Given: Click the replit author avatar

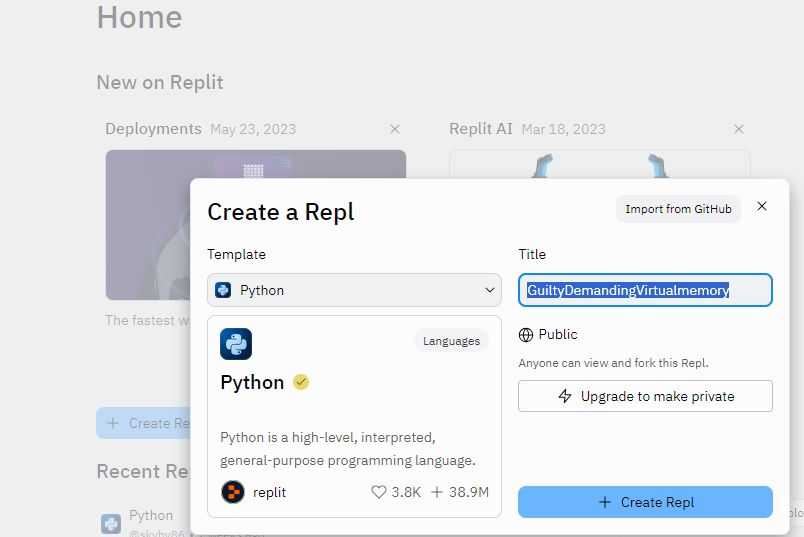Looking at the screenshot, I should (x=233, y=492).
